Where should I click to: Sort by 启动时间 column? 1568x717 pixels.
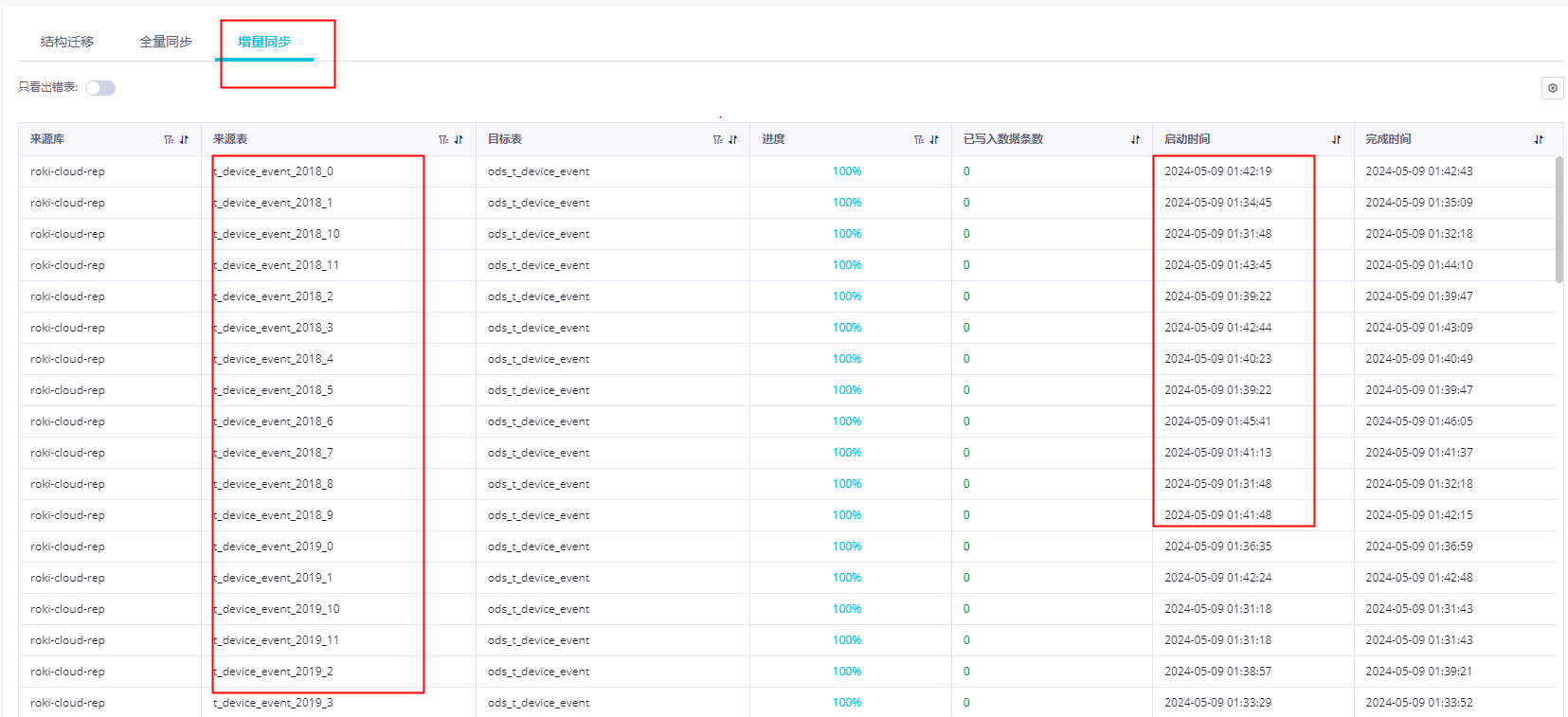(1336, 139)
